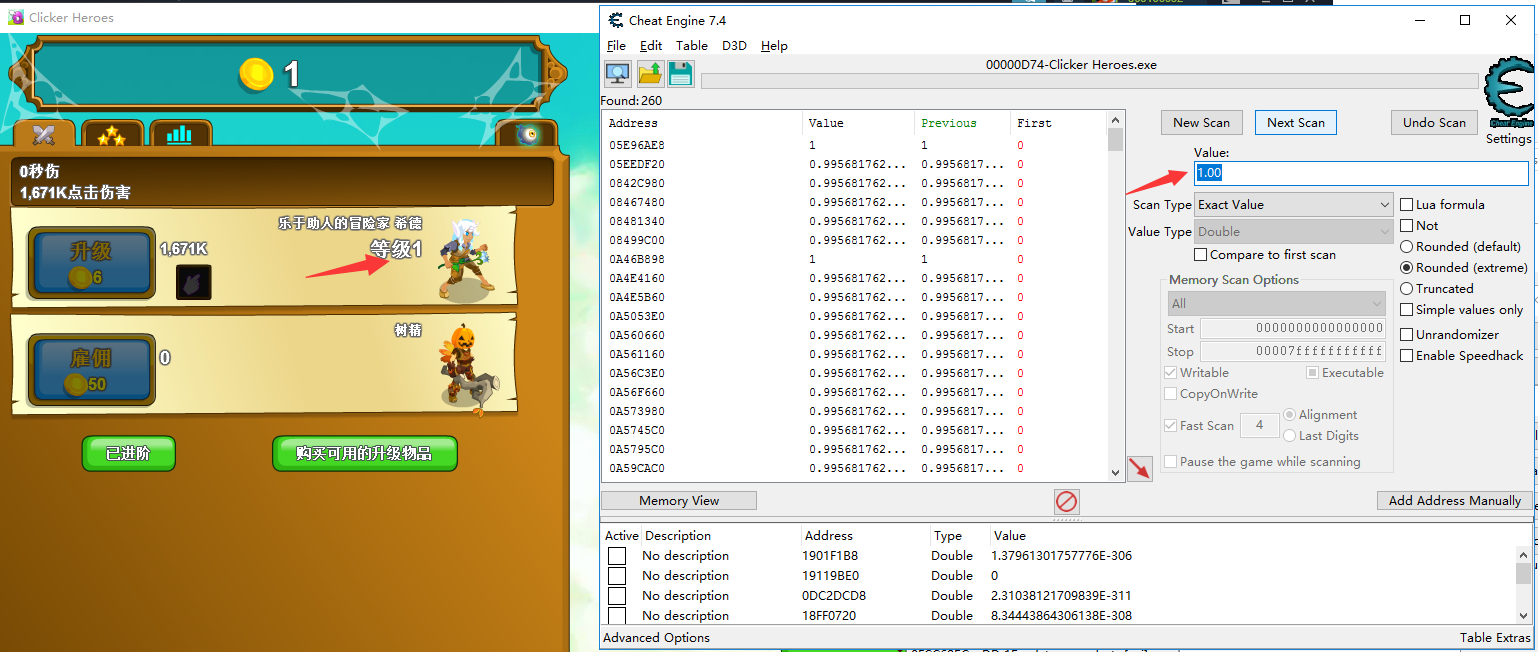Toggle the Not checkbox
Image resolution: width=1538 pixels, height=652 pixels.
pos(1407,225)
